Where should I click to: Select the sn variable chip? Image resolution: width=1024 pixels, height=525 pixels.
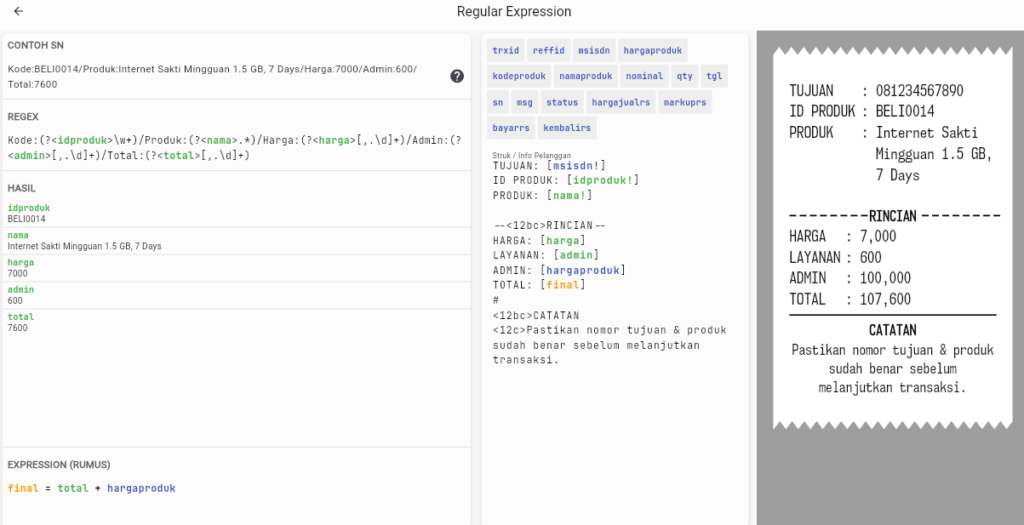point(497,102)
